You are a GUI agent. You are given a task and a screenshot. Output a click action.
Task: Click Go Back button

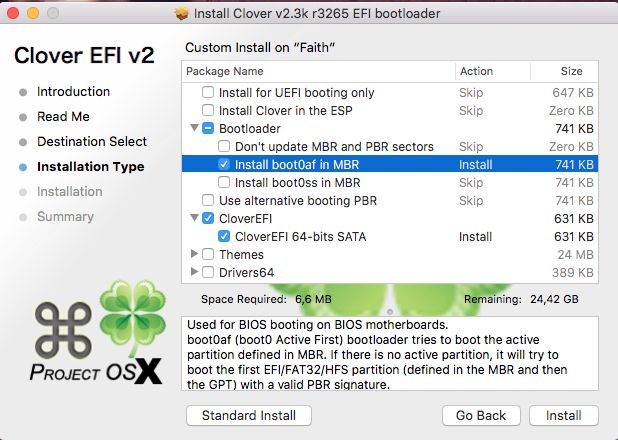click(481, 416)
